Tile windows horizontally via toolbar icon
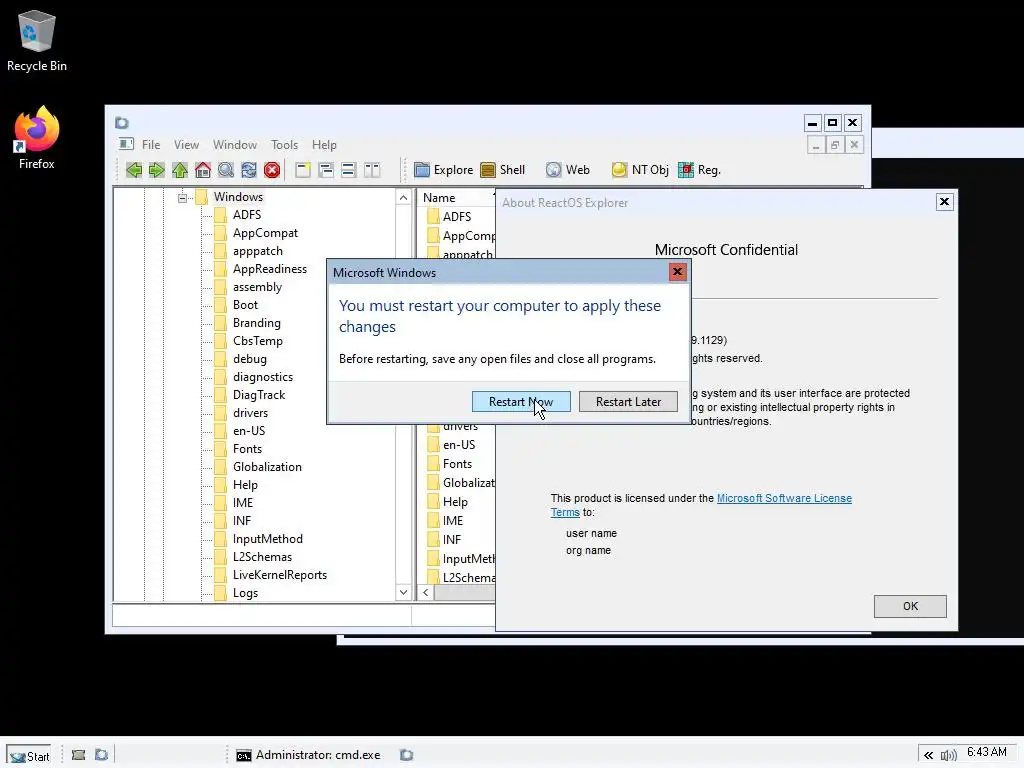1024x768 pixels. coord(349,170)
